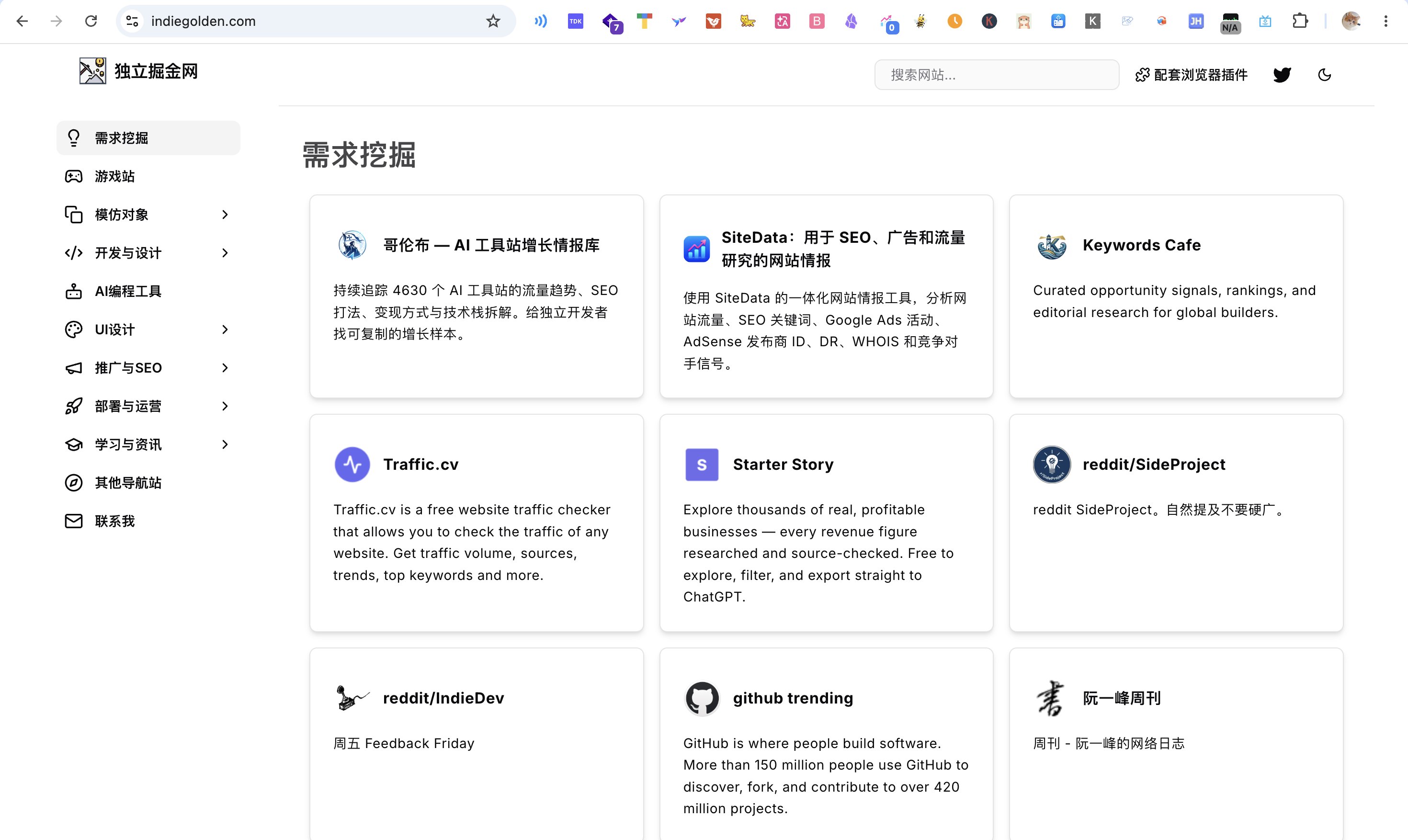
Task: Click the Traffic.cv pulse icon
Action: (x=352, y=465)
